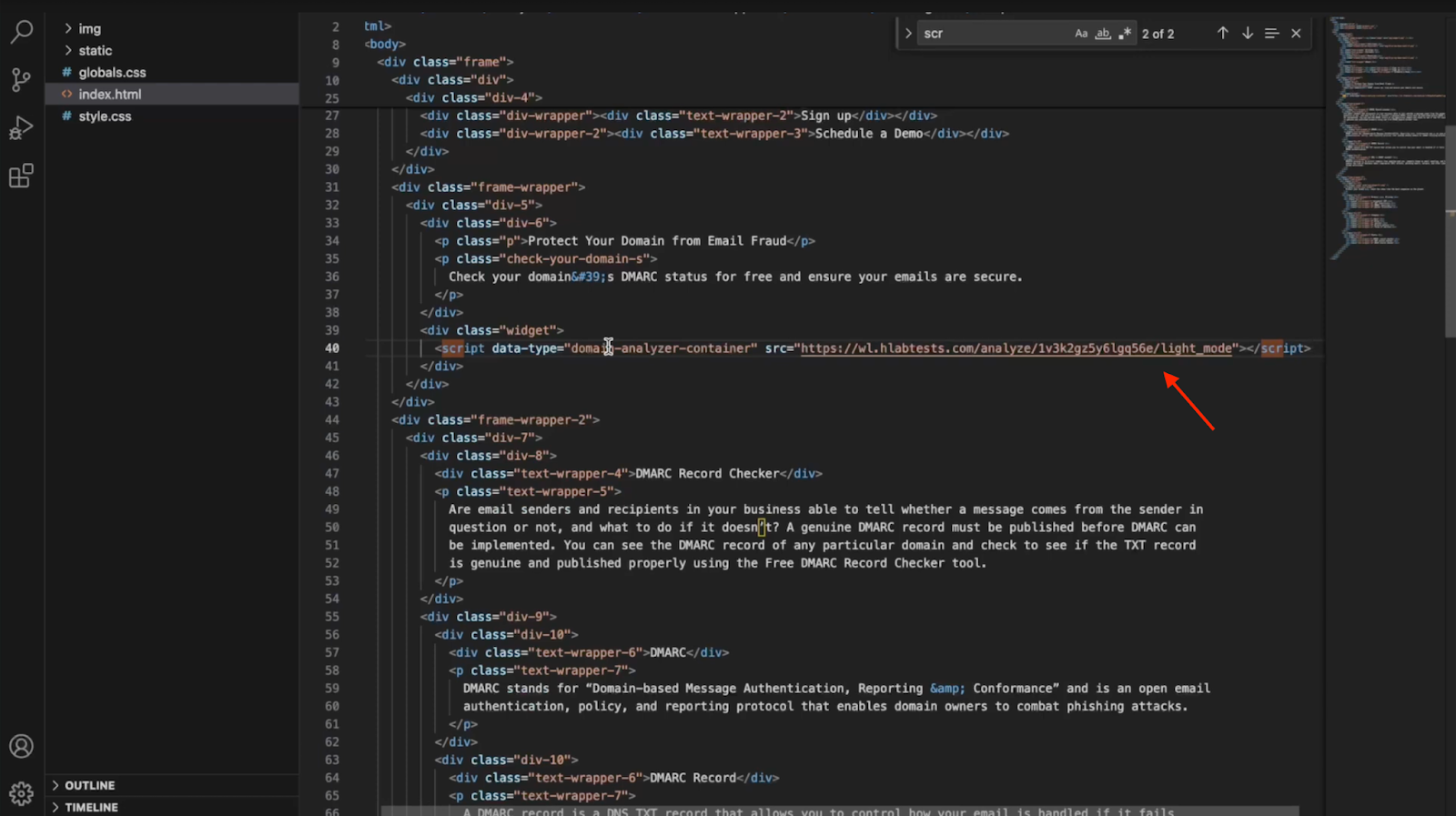This screenshot has height=816, width=1456.
Task: Go to previous search match arrow
Action: pos(1222,33)
